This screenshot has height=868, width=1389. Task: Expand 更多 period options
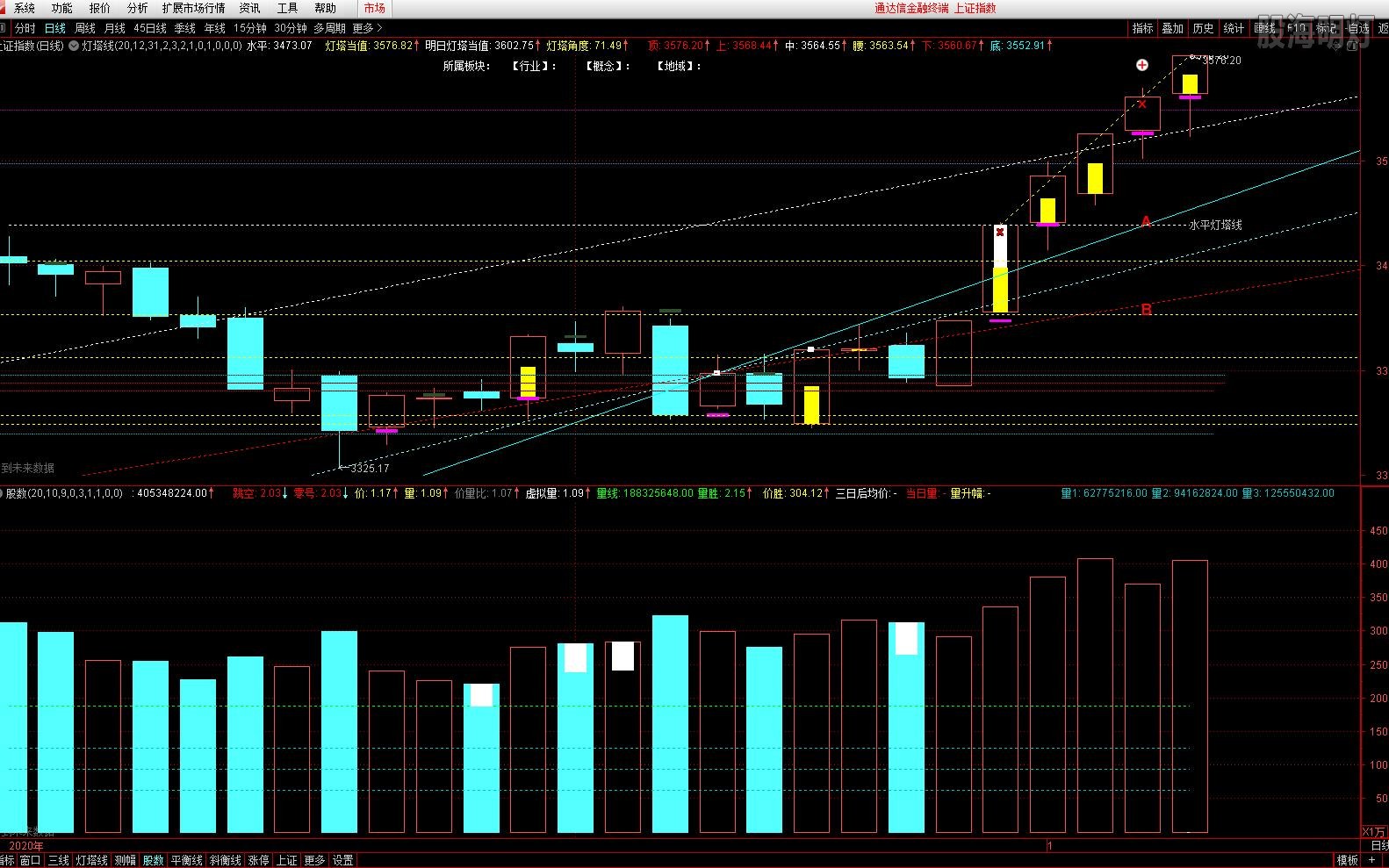pos(367,28)
